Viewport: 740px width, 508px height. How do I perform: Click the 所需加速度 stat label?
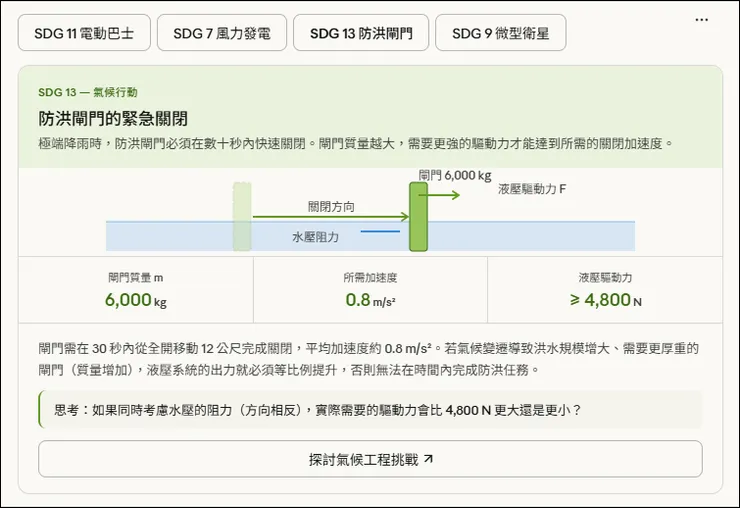click(370, 278)
